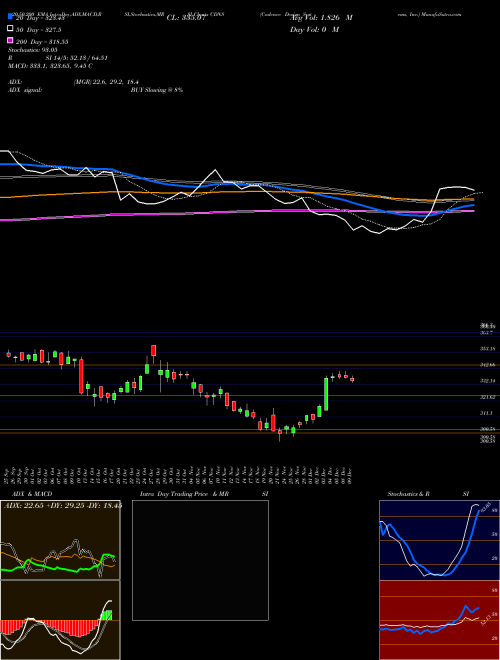Open the ADX line chart panel

60,540
